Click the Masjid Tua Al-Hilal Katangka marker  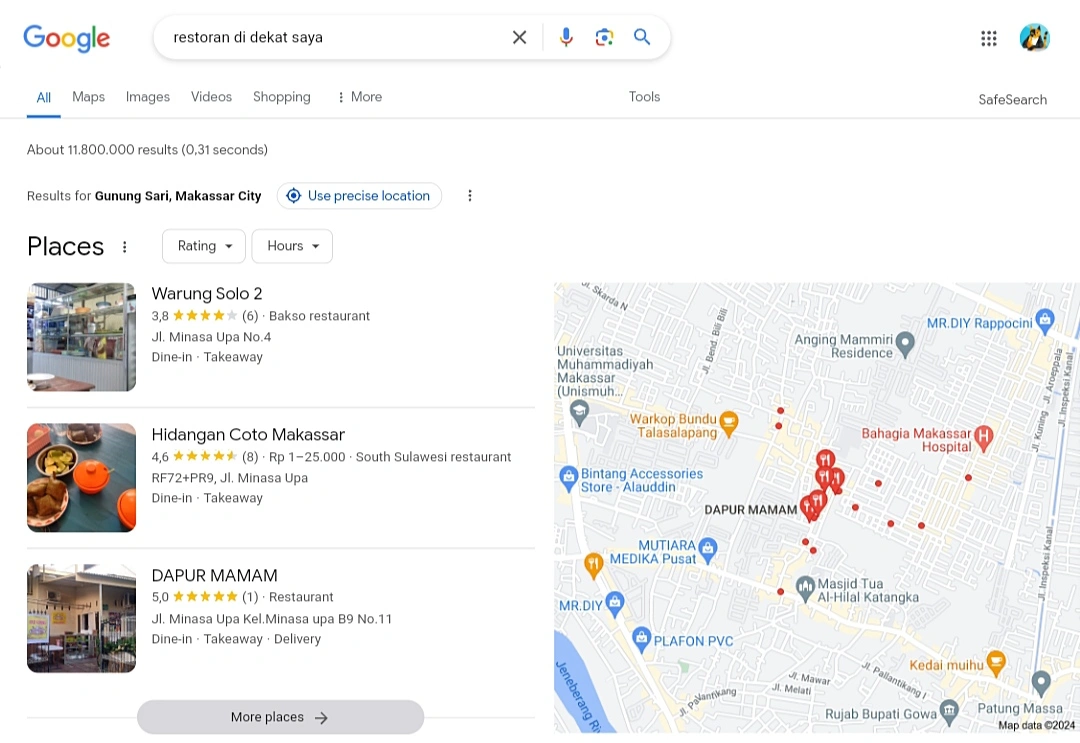pos(805,589)
